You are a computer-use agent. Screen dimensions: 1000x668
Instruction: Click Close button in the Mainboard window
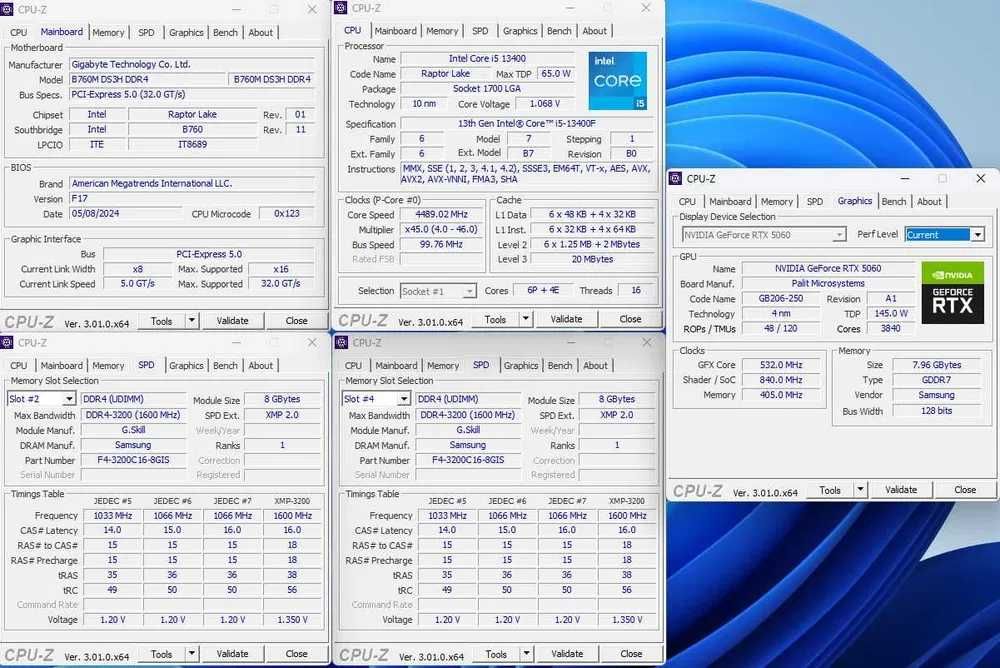pyautogui.click(x=297, y=320)
